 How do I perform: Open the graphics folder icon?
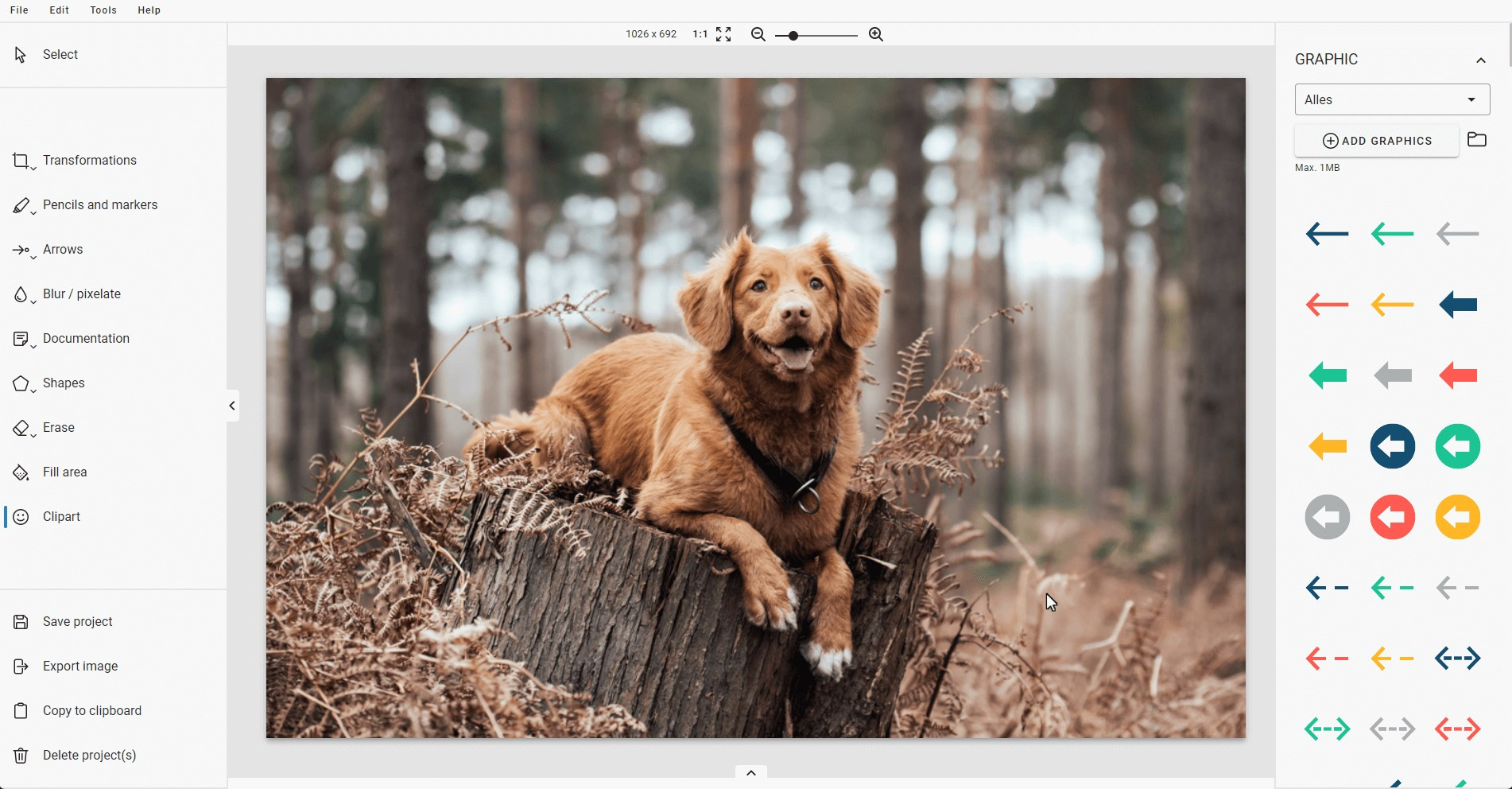pyautogui.click(x=1476, y=140)
